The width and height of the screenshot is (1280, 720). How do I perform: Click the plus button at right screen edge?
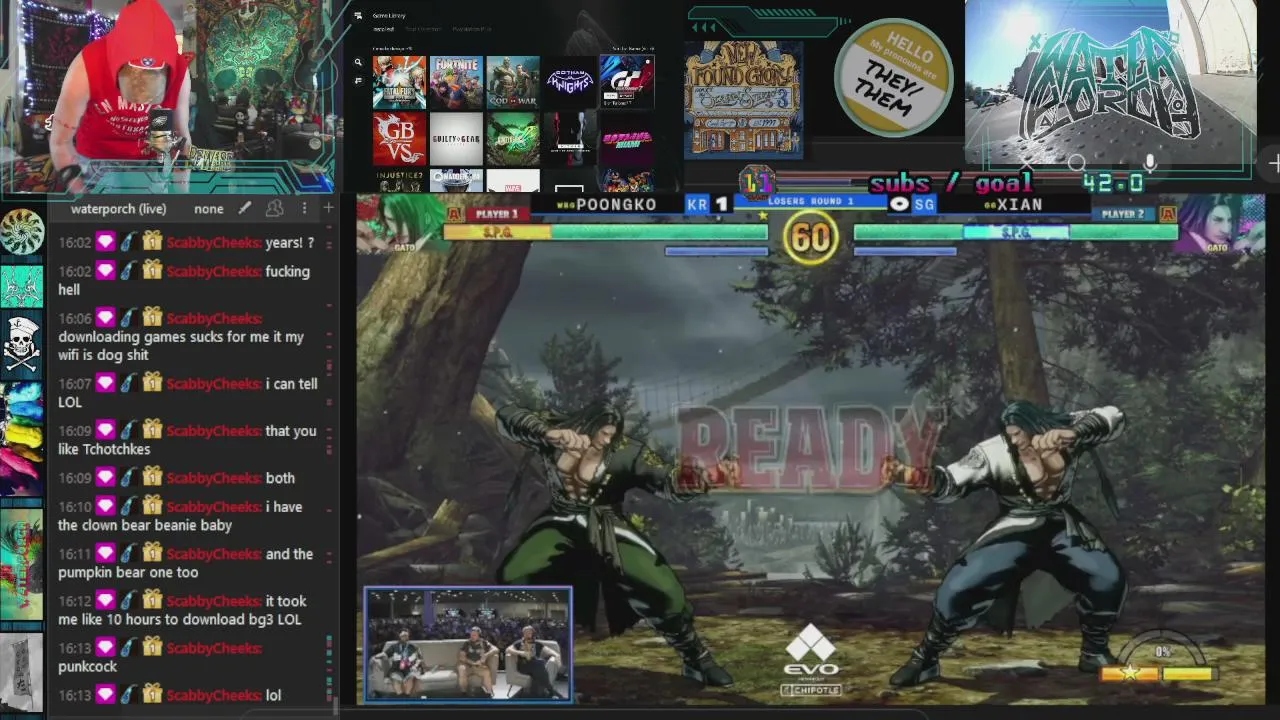(1274, 163)
